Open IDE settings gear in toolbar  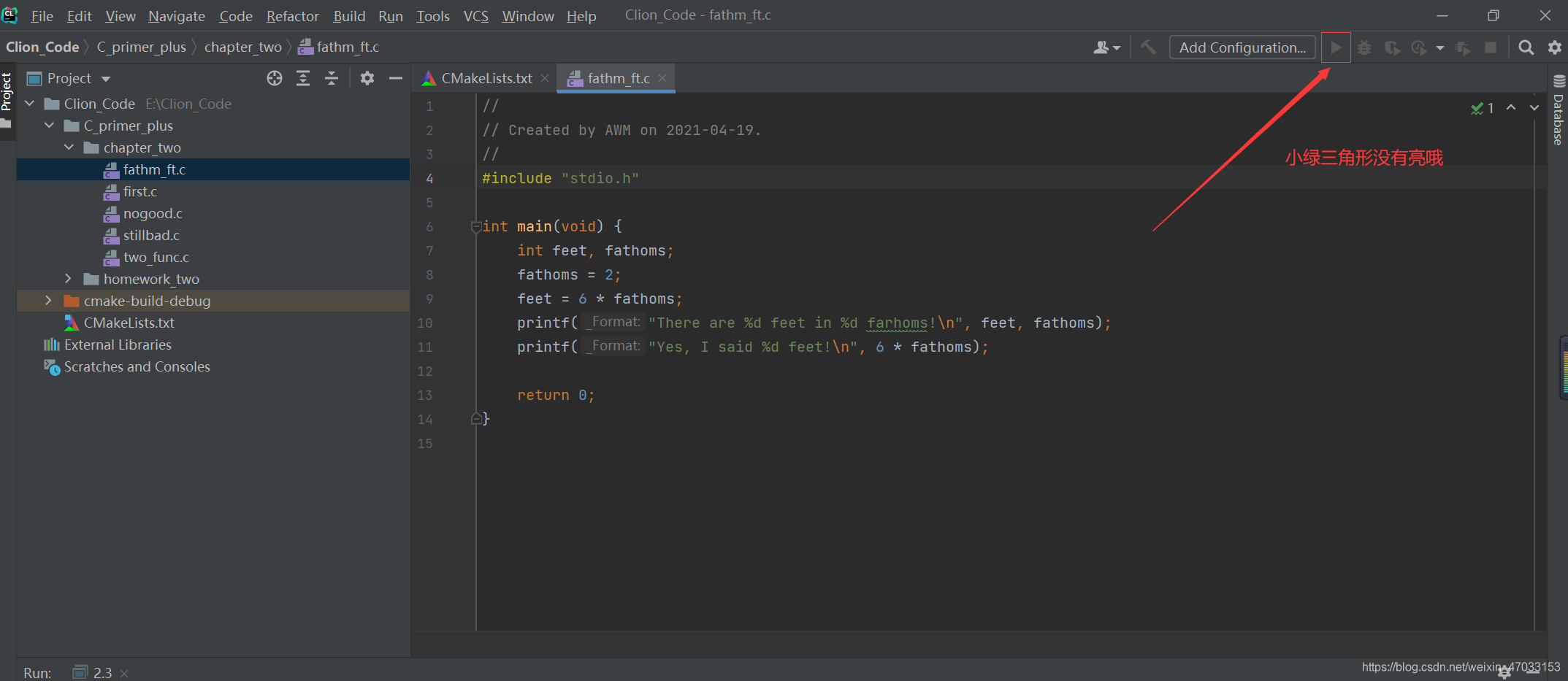click(x=1555, y=47)
